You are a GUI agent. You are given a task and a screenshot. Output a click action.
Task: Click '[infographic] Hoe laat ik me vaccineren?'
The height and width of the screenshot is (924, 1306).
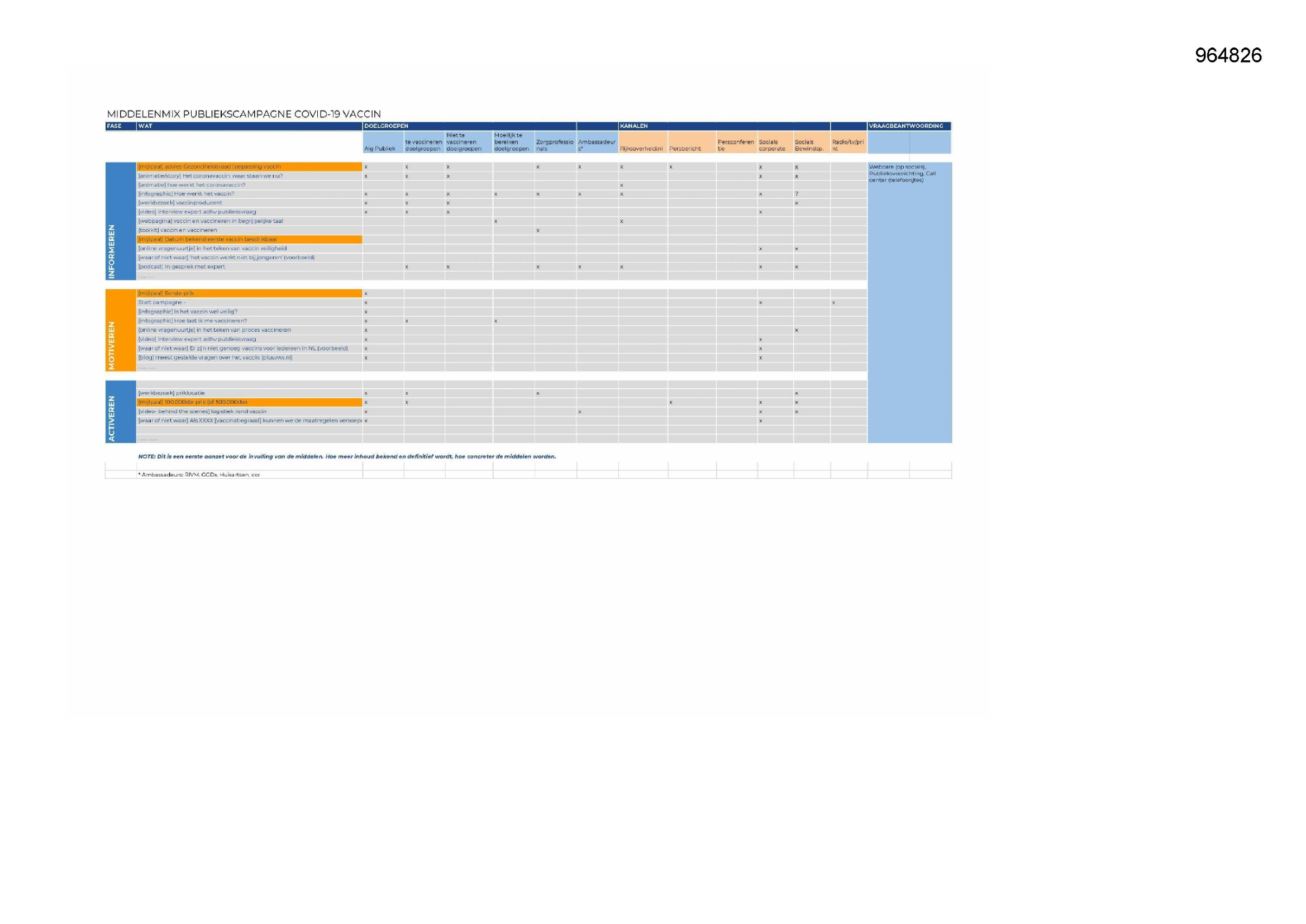249,321
